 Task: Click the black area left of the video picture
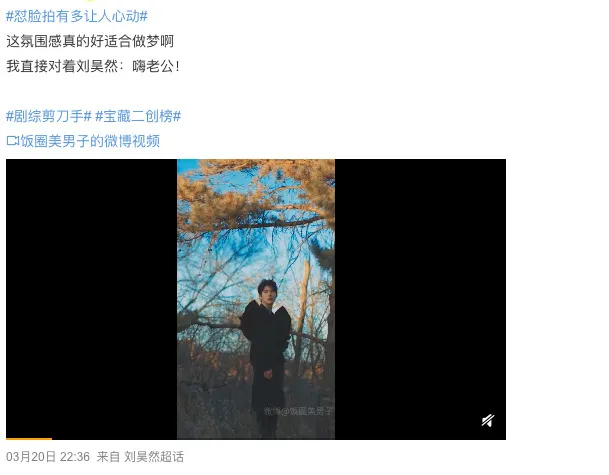point(91,299)
